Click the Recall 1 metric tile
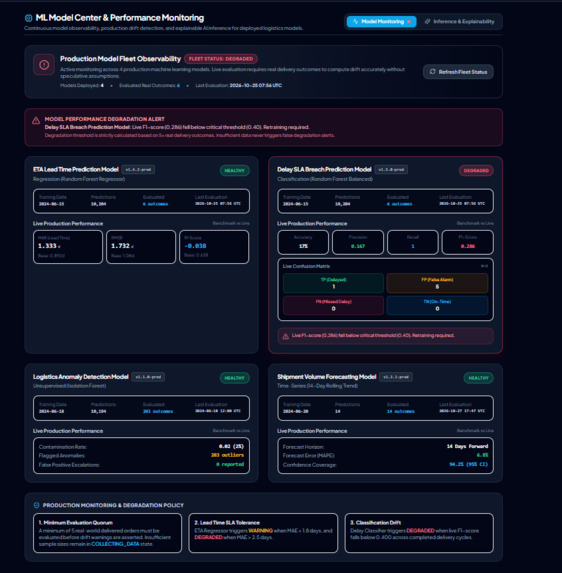Image resolution: width=562 pixels, height=573 pixels. (x=413, y=242)
